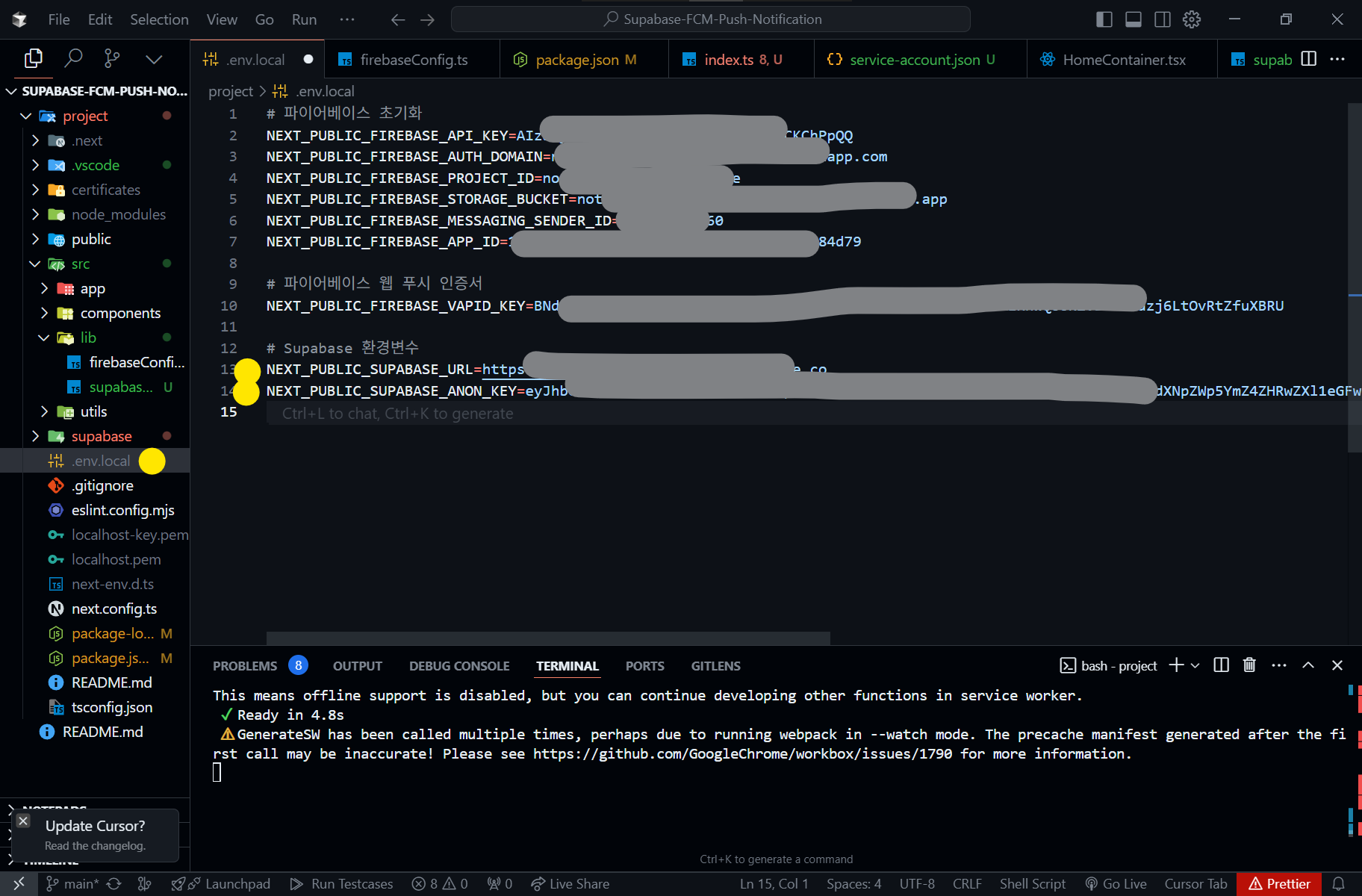1362x896 pixels.
Task: Dismiss the Update Cursor notification
Action: click(x=23, y=821)
